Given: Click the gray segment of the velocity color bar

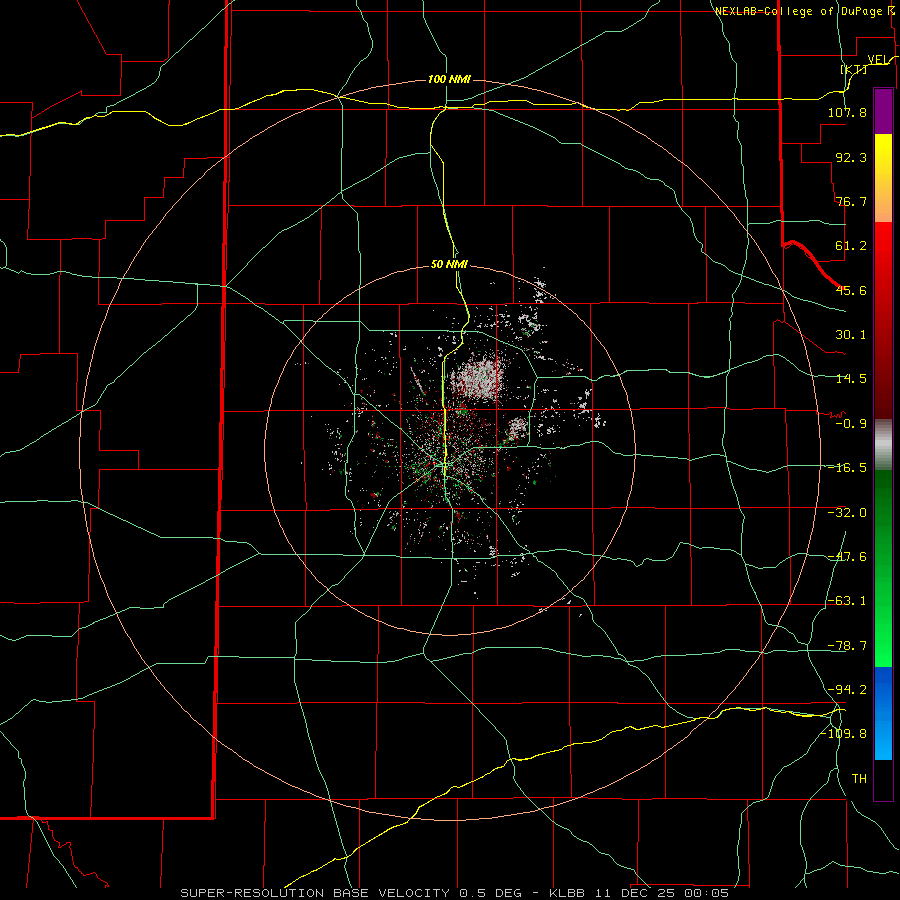Looking at the screenshot, I should [x=883, y=444].
